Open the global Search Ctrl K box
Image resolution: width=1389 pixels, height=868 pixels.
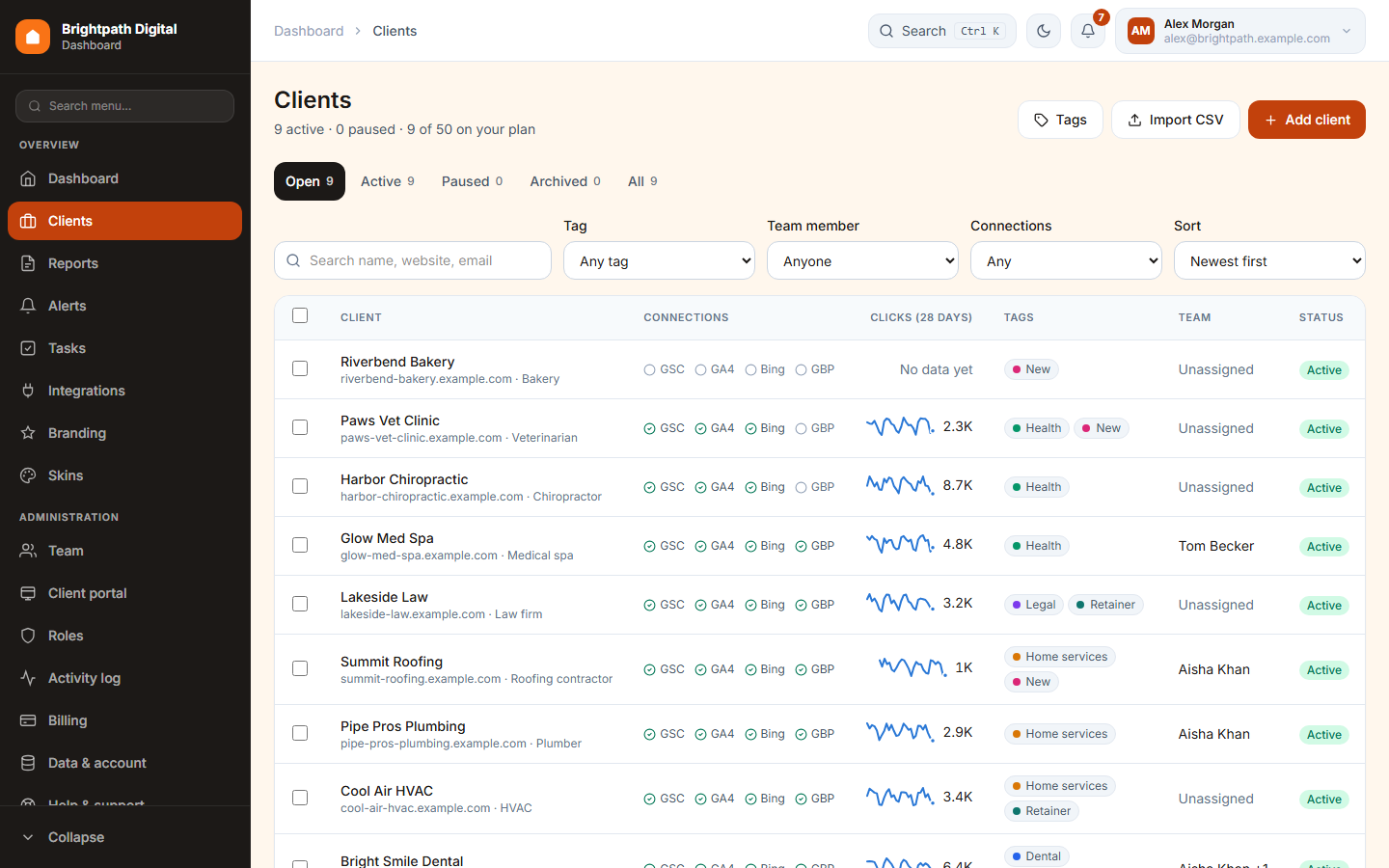click(942, 31)
